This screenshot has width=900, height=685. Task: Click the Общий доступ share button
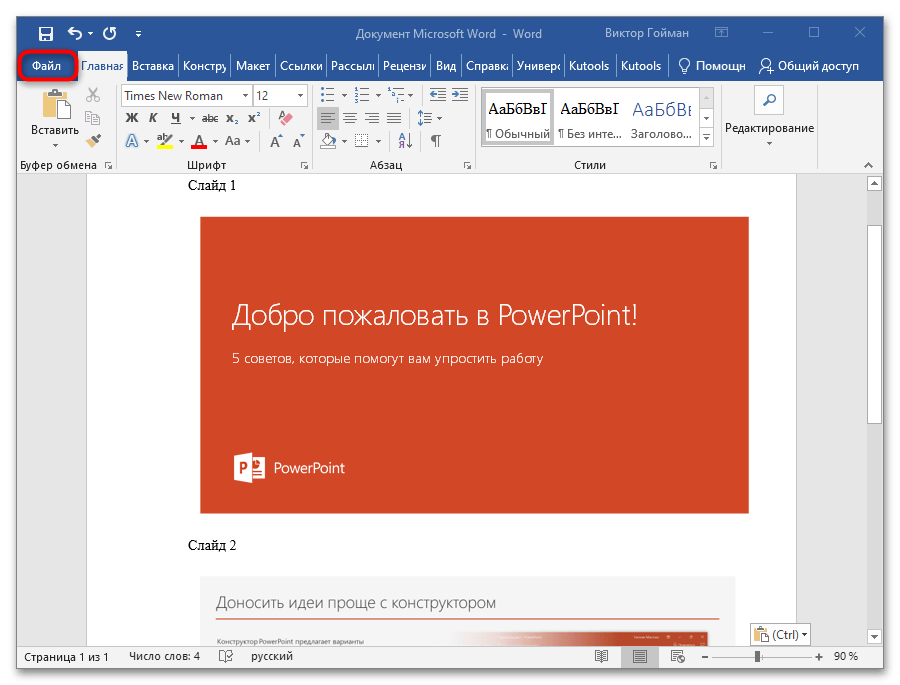[x=809, y=66]
